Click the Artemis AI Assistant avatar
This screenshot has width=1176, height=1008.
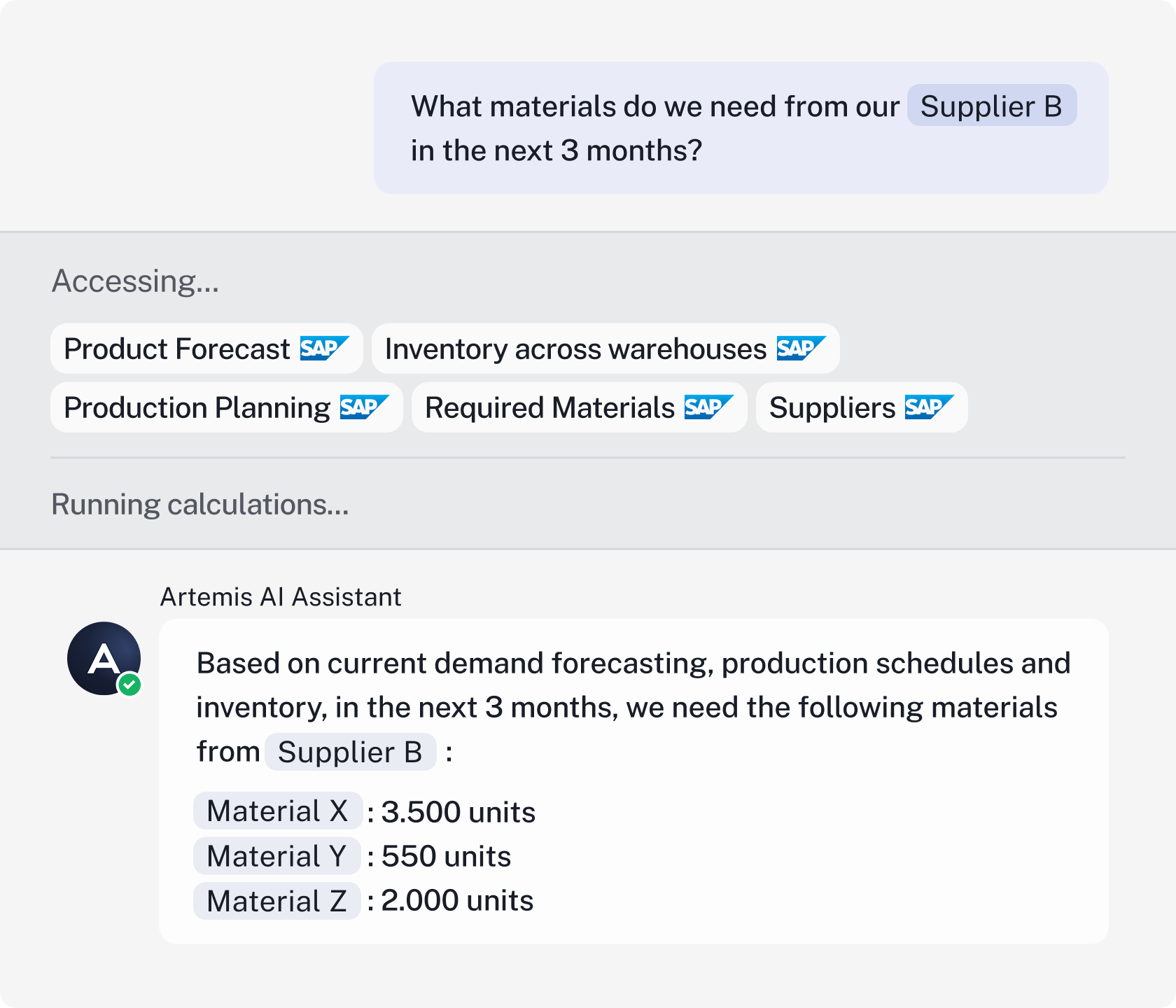point(103,658)
